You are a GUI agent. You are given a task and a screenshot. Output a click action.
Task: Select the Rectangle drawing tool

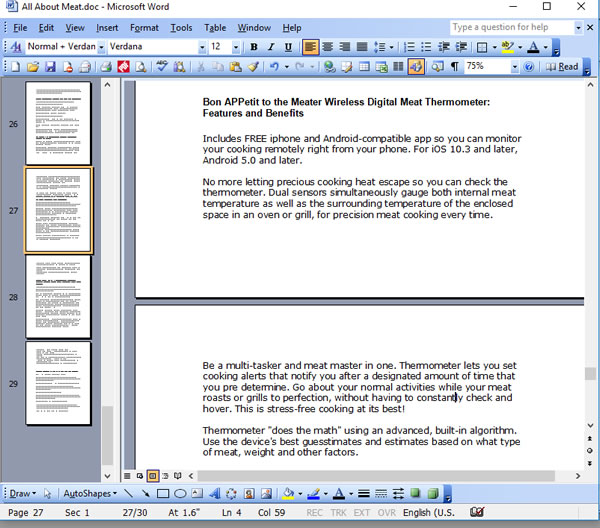pos(163,494)
